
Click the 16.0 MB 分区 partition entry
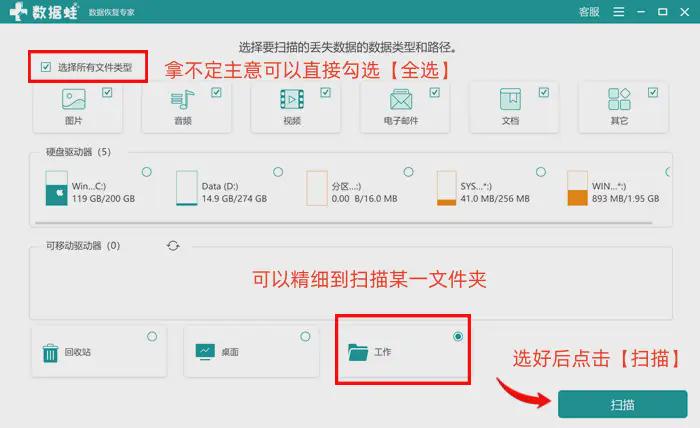click(x=350, y=192)
